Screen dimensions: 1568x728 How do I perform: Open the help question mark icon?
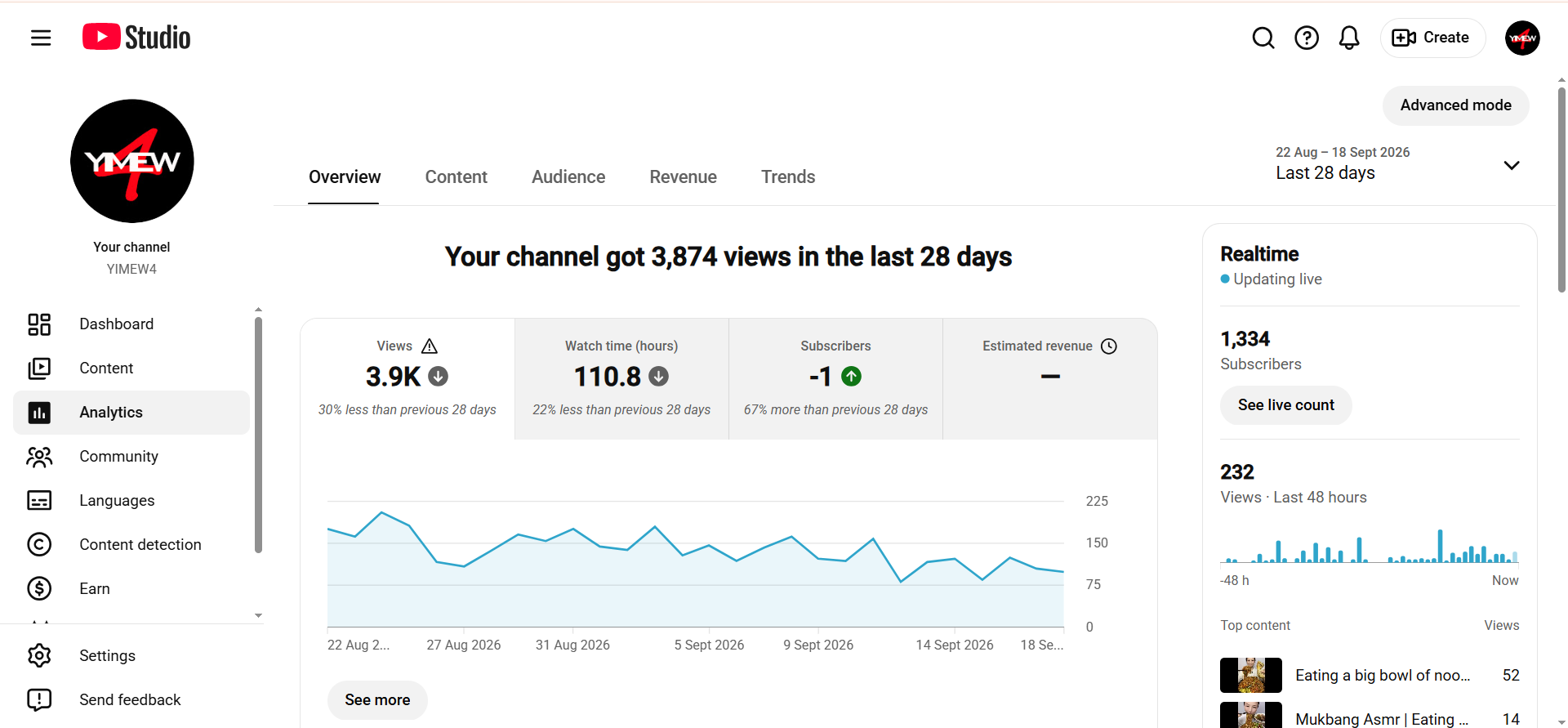(x=1307, y=38)
